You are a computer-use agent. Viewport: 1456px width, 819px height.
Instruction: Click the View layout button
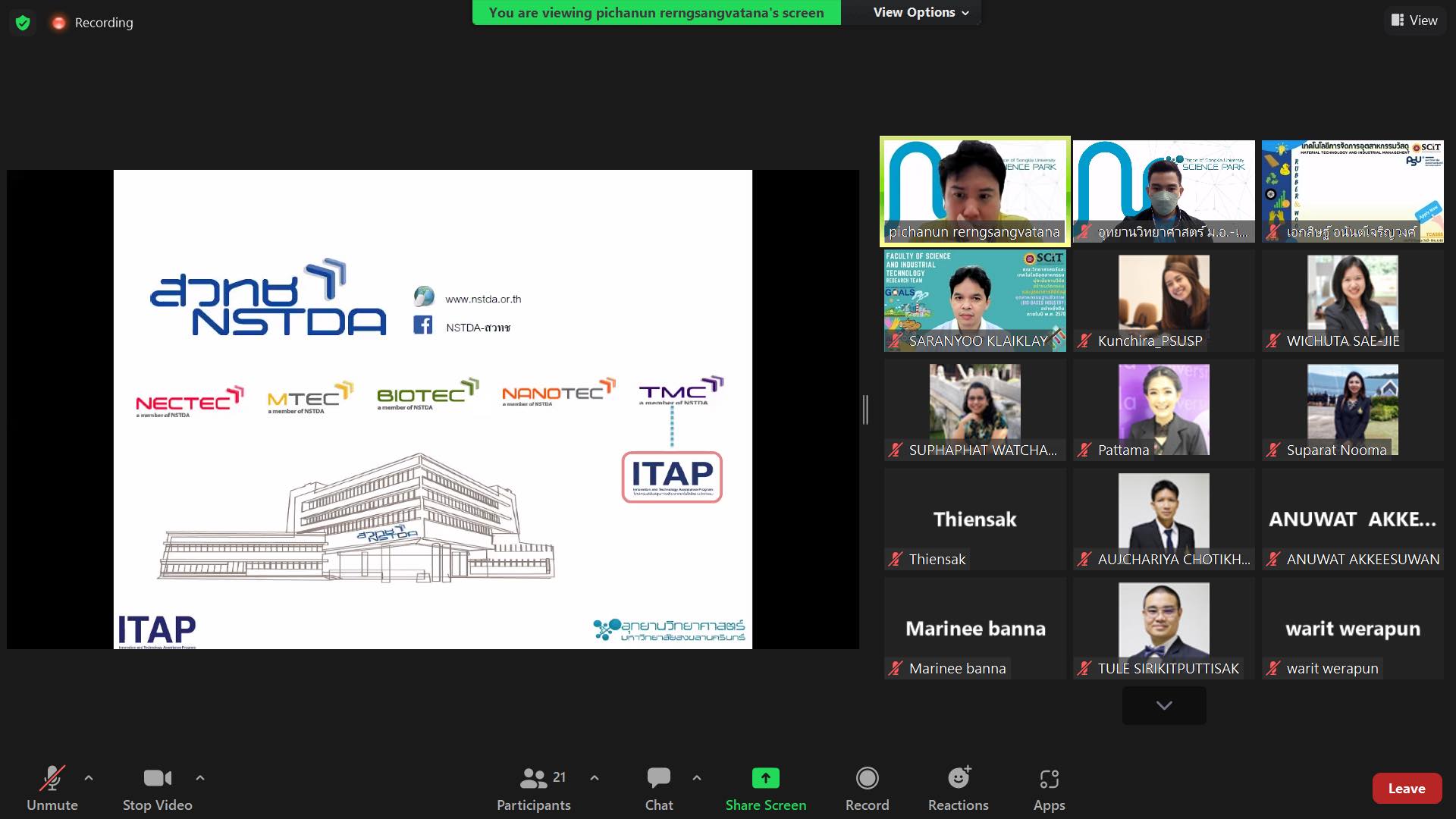coord(1415,20)
